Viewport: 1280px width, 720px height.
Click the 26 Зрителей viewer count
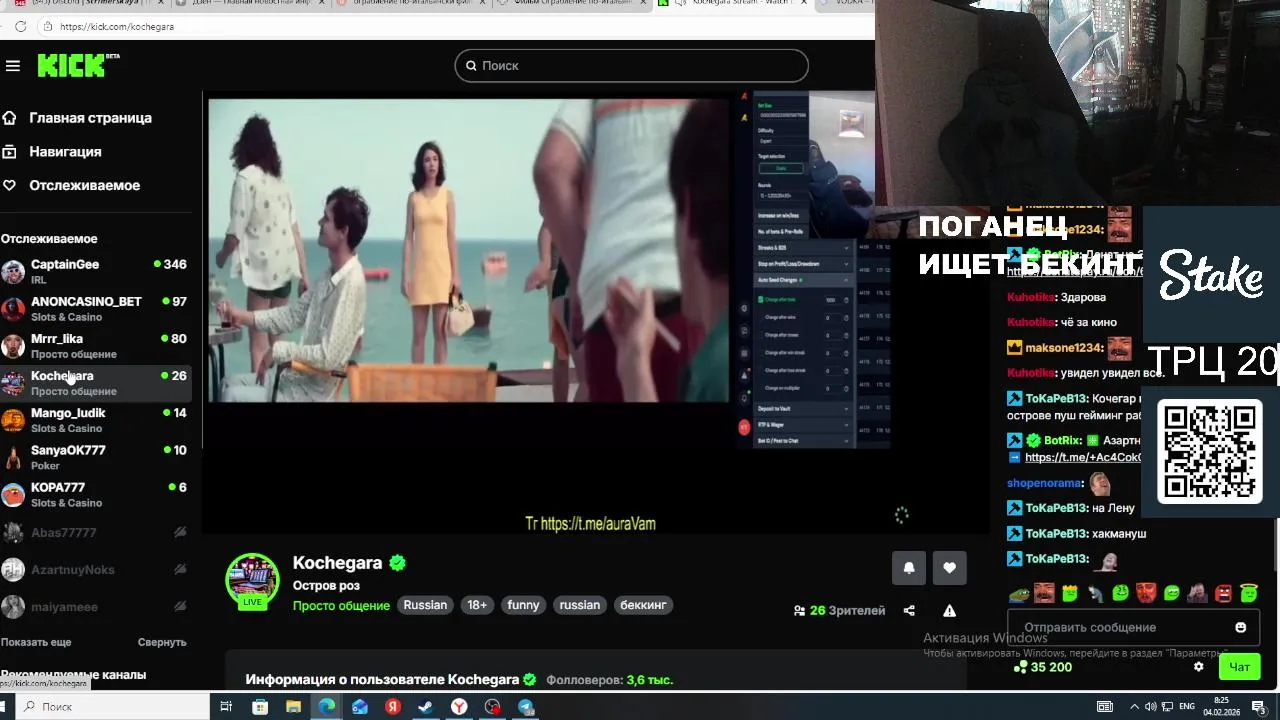click(x=839, y=611)
